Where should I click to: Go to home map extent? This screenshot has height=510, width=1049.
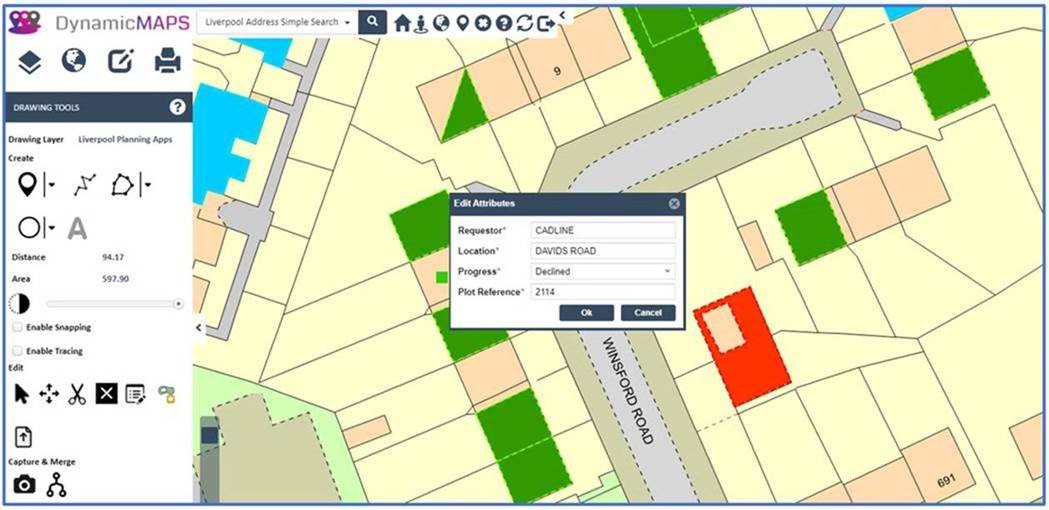point(401,23)
